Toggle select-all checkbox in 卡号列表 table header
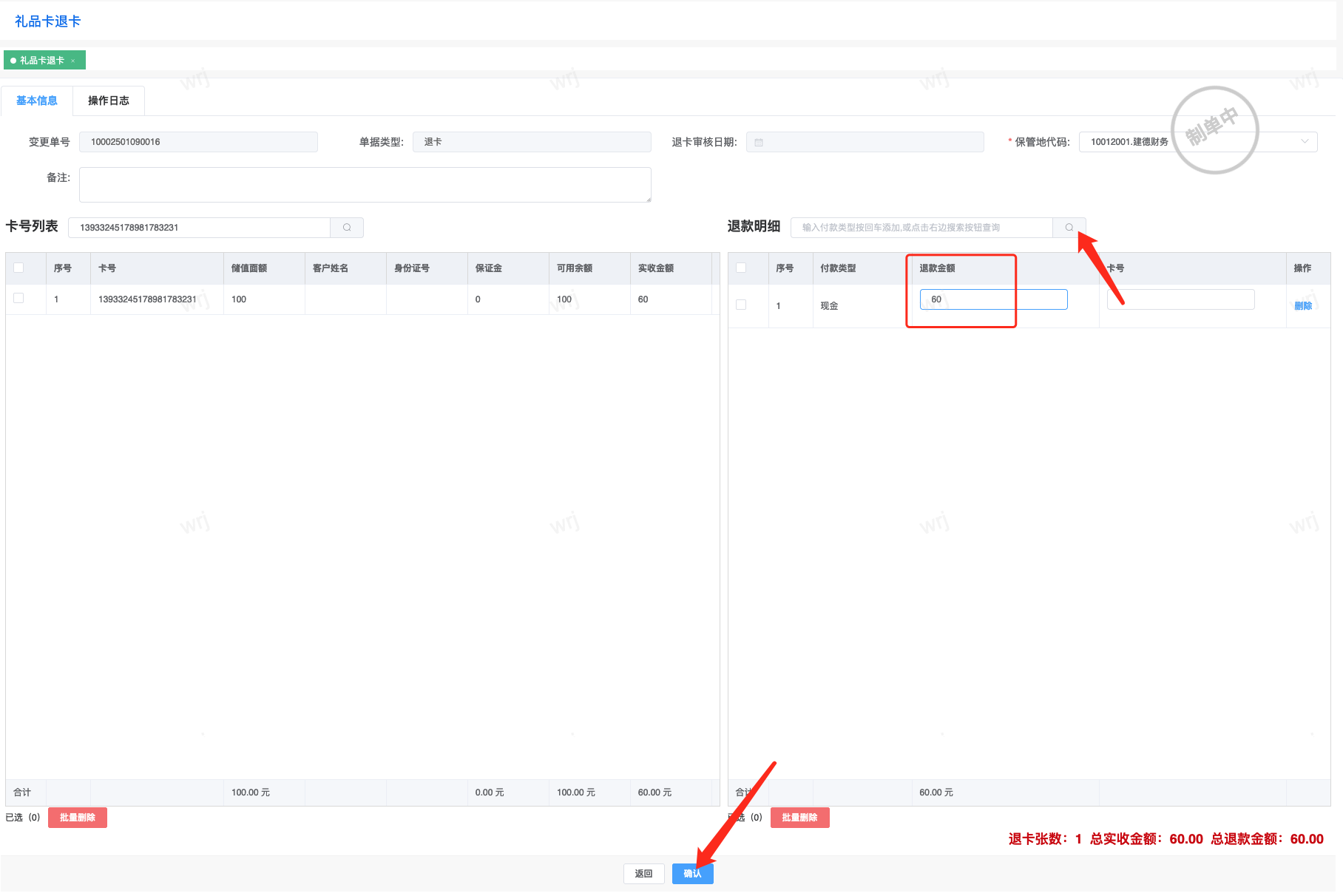Image resolution: width=1343 pixels, height=896 pixels. (x=18, y=268)
